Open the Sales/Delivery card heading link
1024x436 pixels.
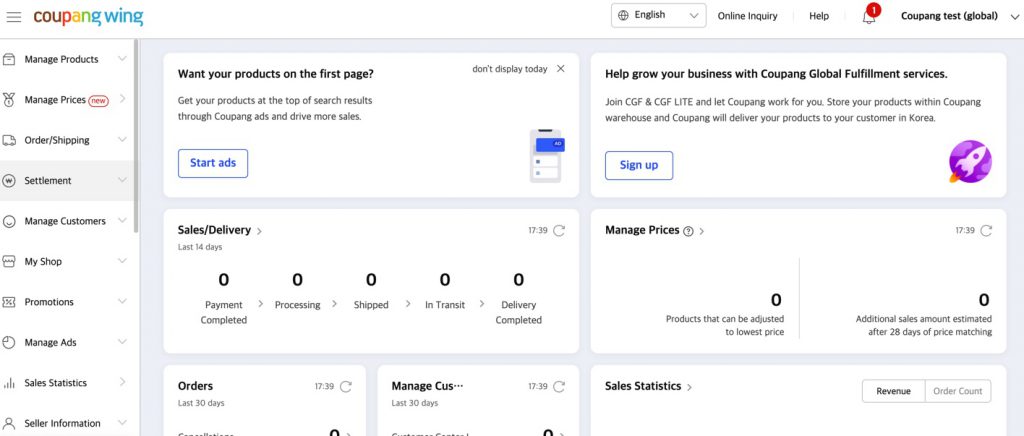pos(220,230)
